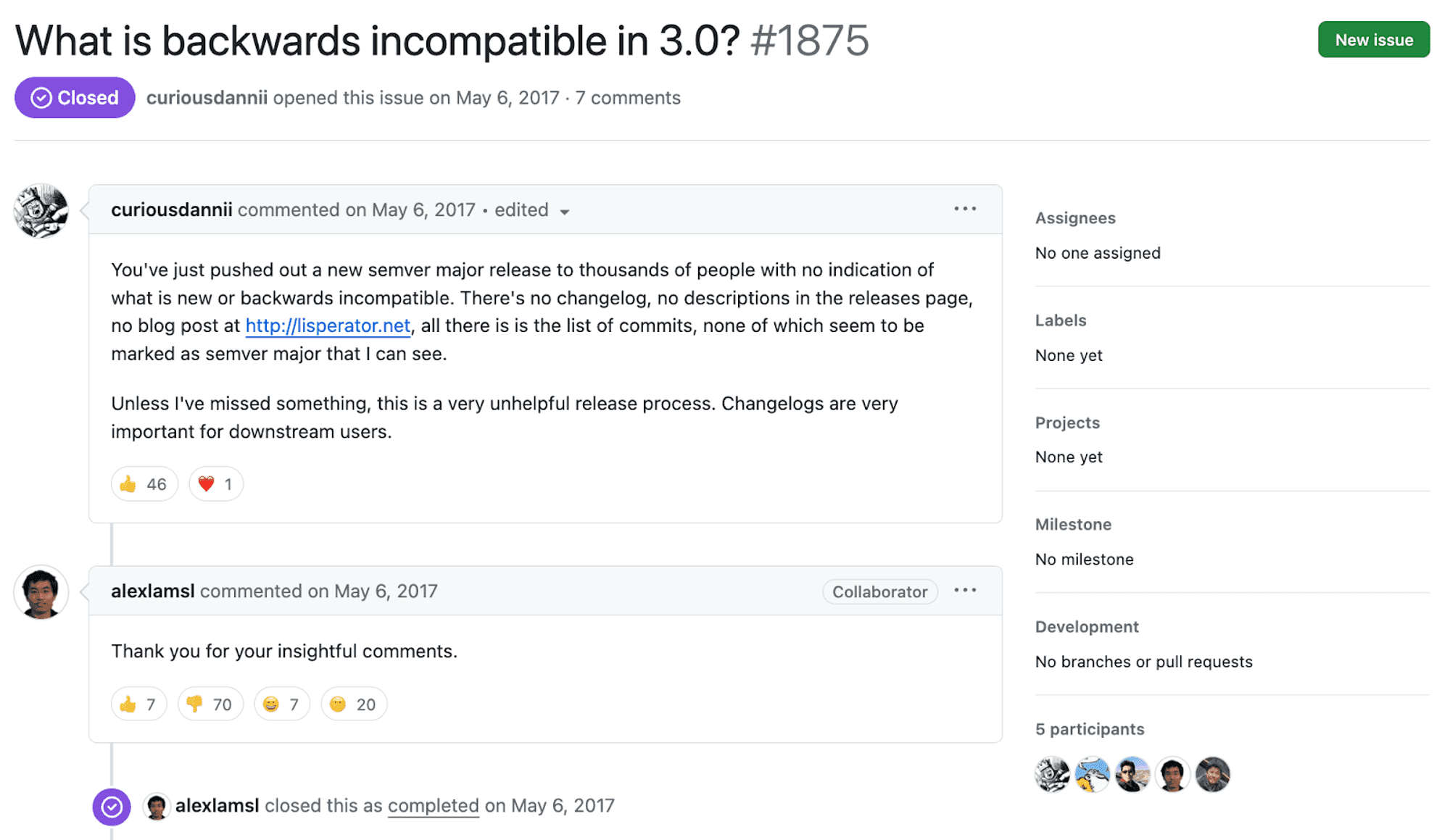This screenshot has height=840, width=1450.
Task: Click the last participant avatar in sidebar
Action: click(x=1213, y=774)
